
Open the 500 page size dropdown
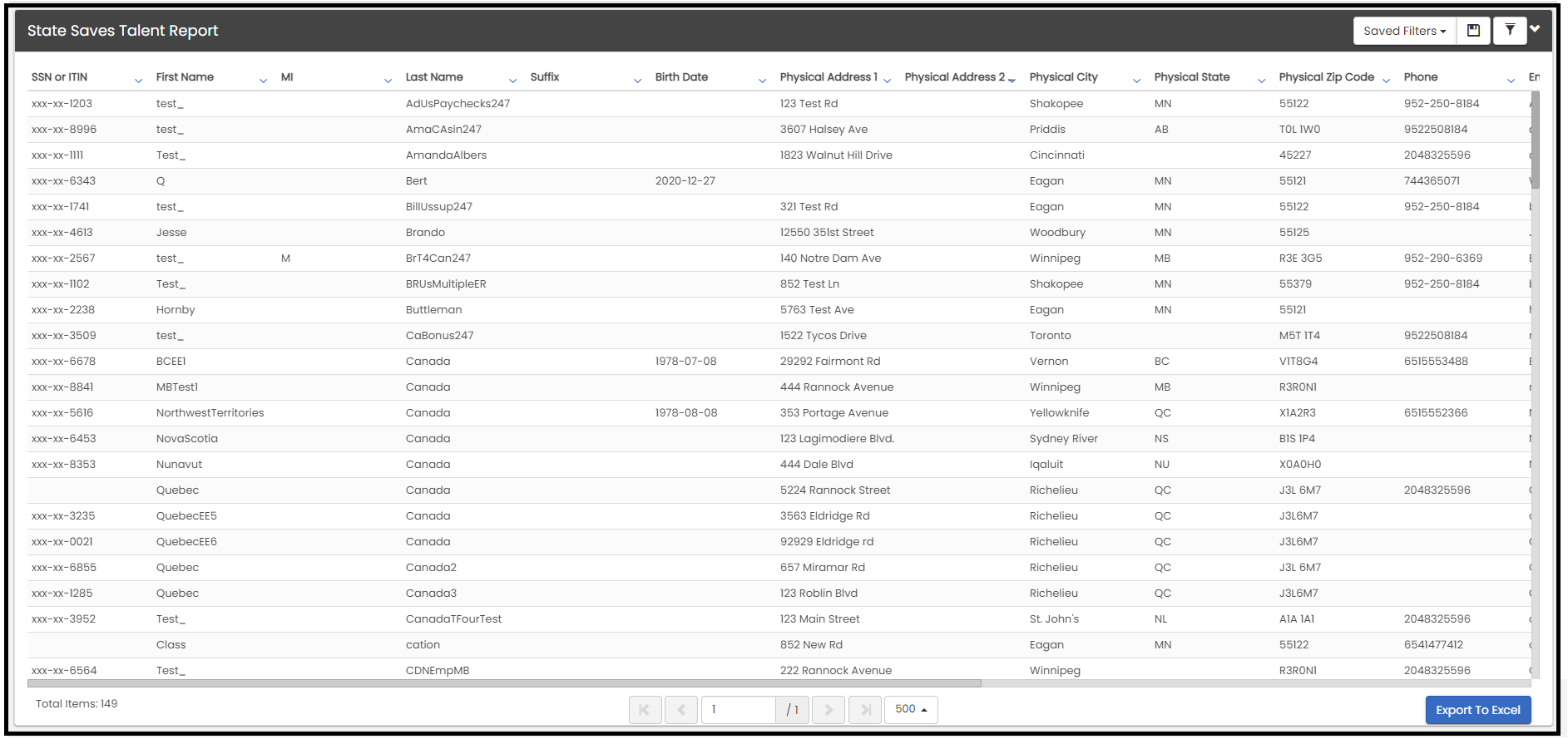coord(911,709)
